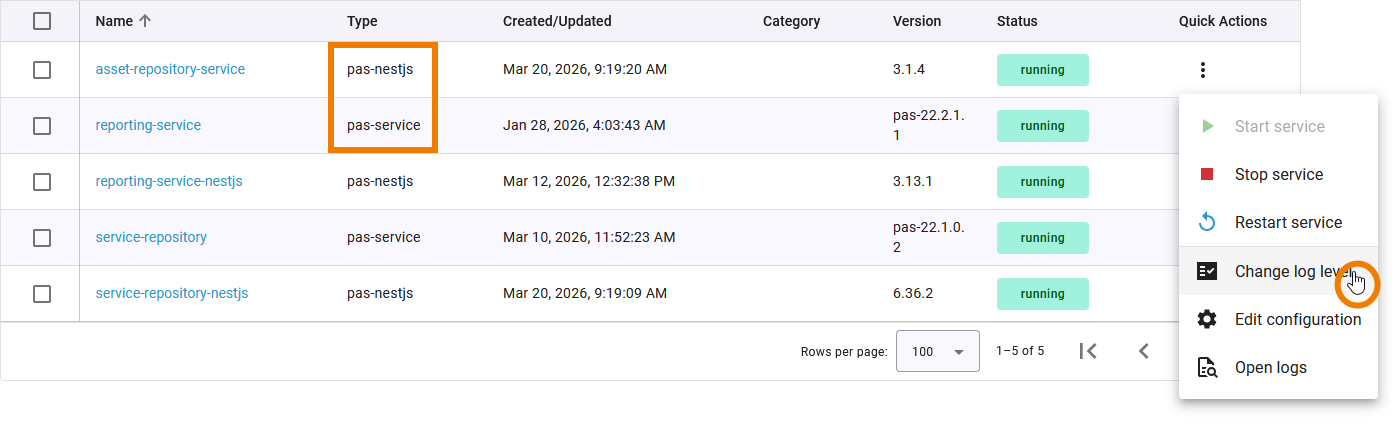Sort by the Name column arrow

pos(146,21)
